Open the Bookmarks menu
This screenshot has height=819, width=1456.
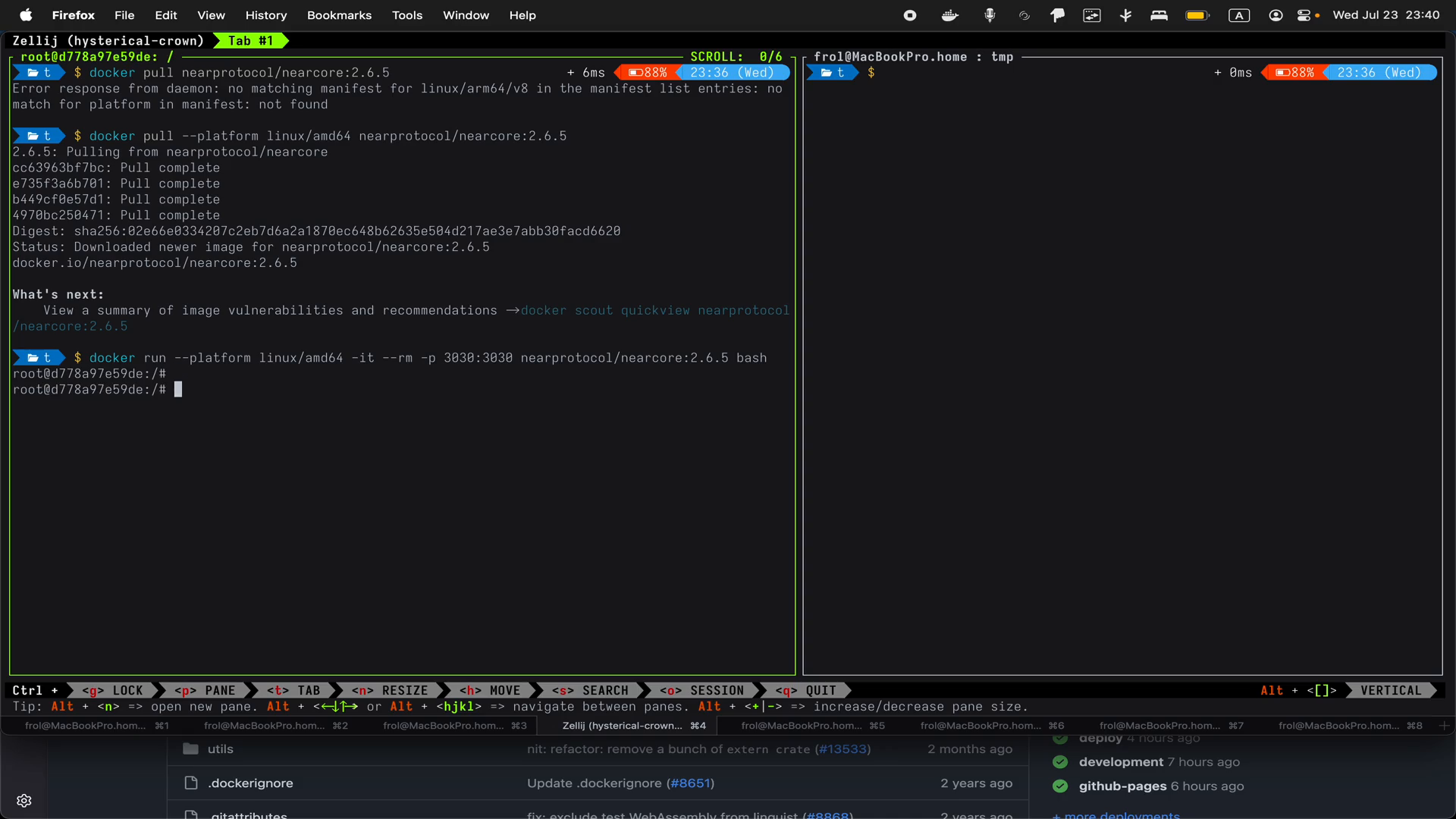coord(338,15)
